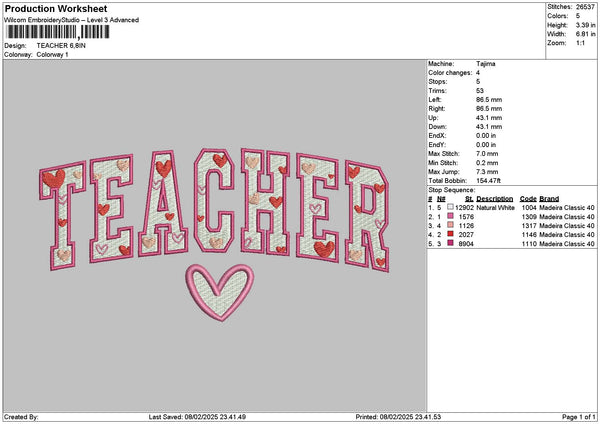The width and height of the screenshot is (600, 424).
Task: Click thread code '1110'
Action: (x=529, y=244)
